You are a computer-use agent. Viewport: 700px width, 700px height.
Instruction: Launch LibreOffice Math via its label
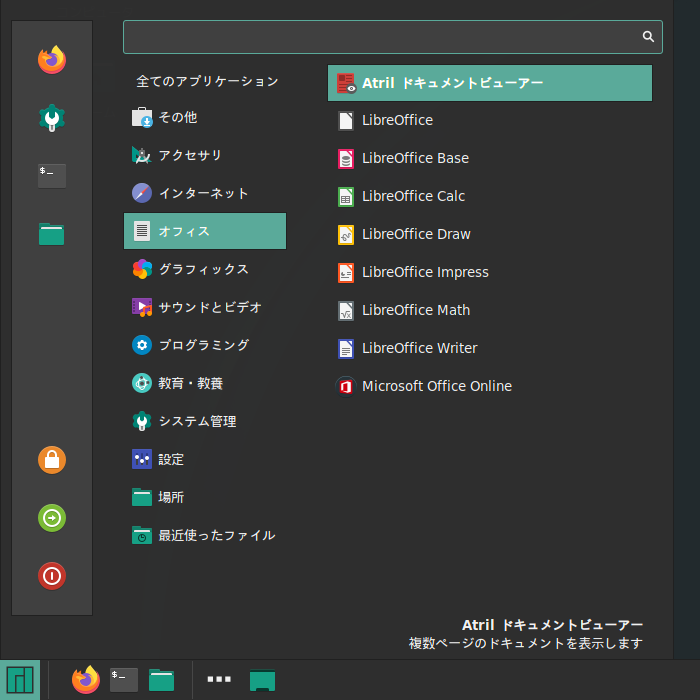pyautogui.click(x=416, y=310)
